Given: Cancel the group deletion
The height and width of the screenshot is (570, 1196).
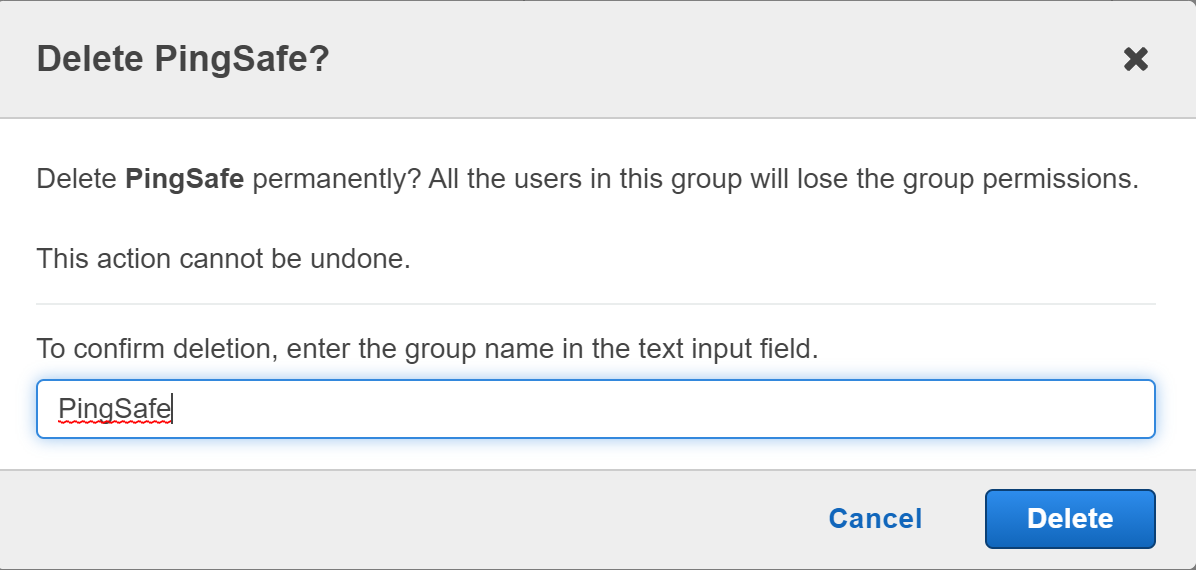Looking at the screenshot, I should coord(875,518).
